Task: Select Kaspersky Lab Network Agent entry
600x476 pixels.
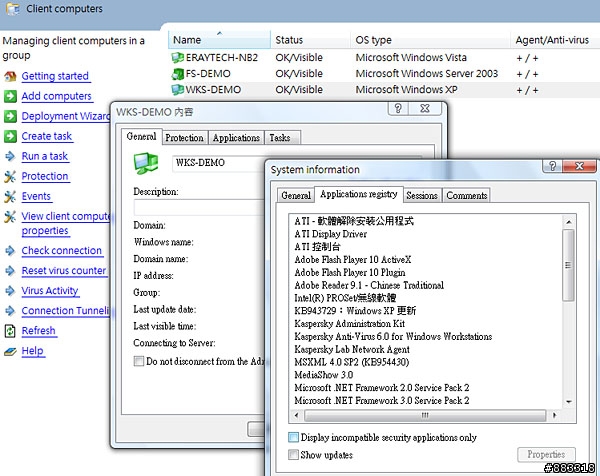Action: pos(352,349)
